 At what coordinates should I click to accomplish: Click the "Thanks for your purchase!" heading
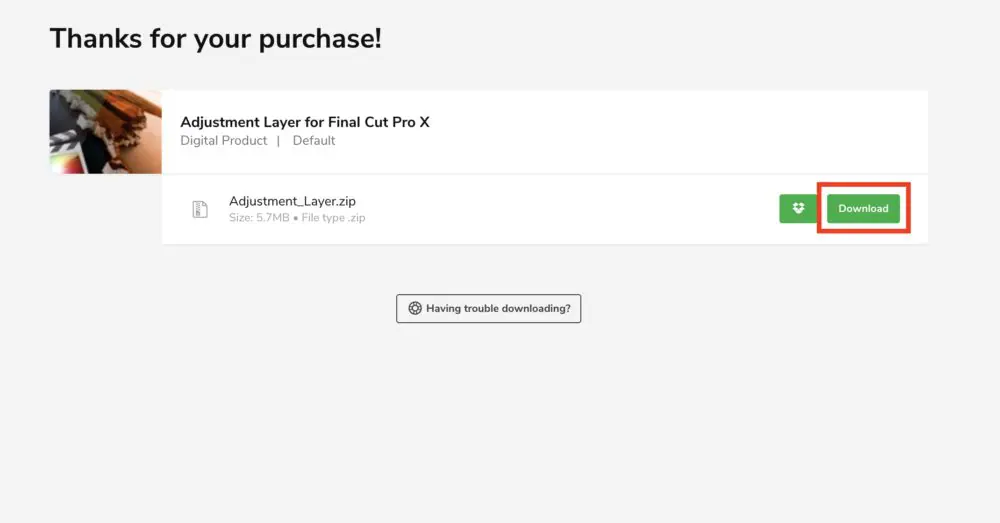pyautogui.click(x=215, y=39)
